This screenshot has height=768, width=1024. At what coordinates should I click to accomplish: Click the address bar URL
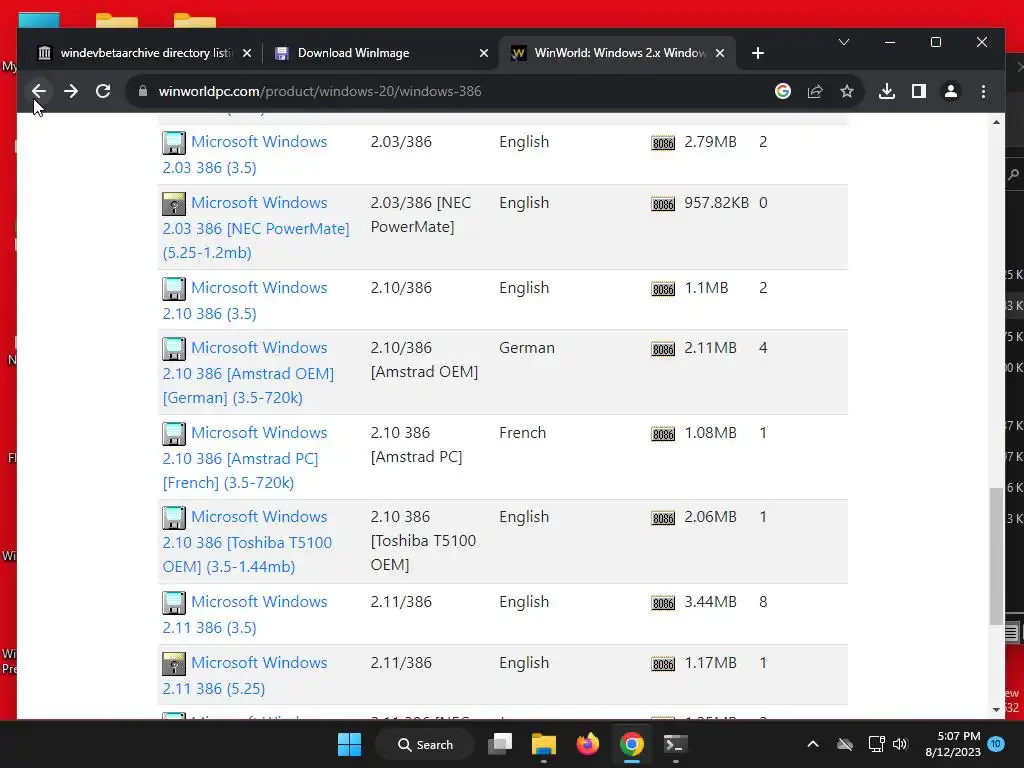click(x=320, y=91)
